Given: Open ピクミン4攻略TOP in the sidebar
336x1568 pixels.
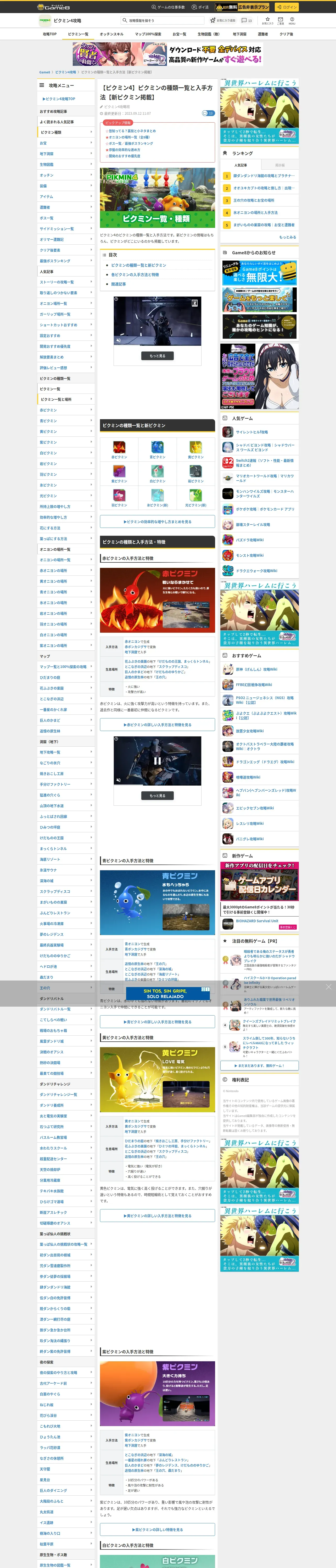Looking at the screenshot, I should tap(59, 99).
